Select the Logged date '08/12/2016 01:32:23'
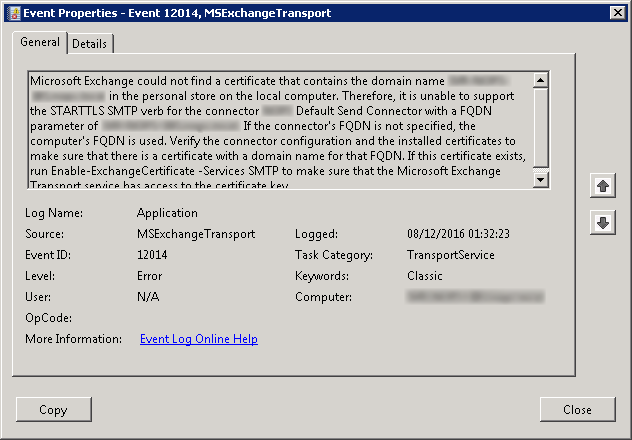The width and height of the screenshot is (632, 440). (x=458, y=234)
